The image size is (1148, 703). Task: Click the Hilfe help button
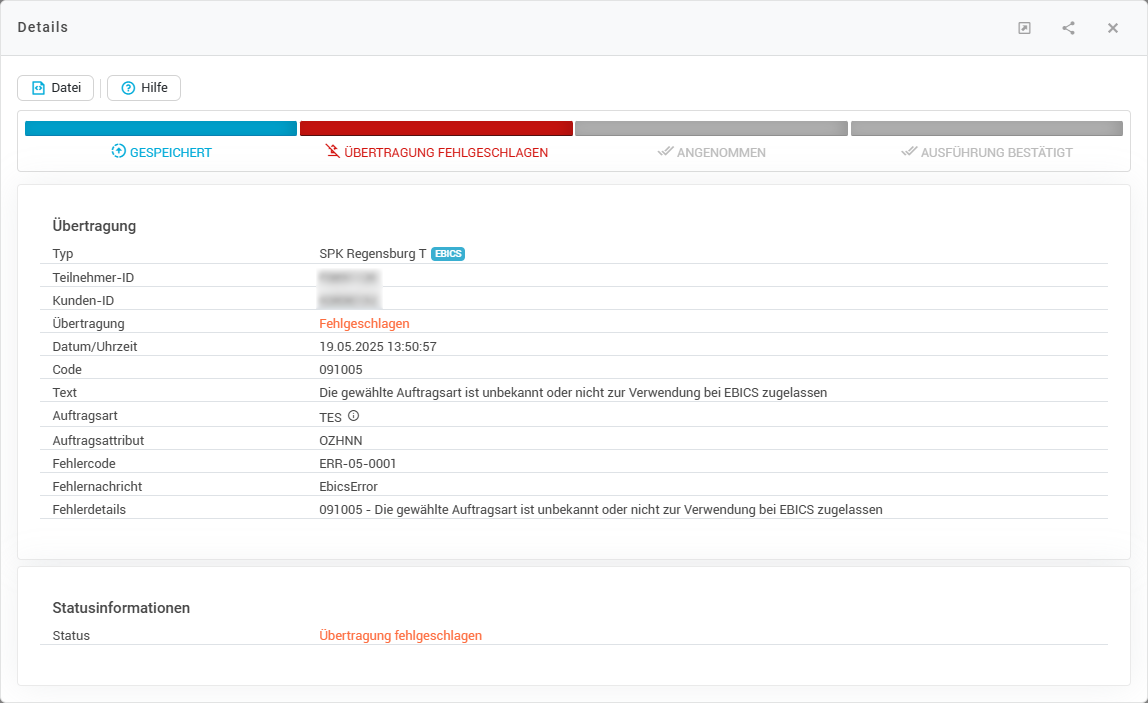(144, 88)
